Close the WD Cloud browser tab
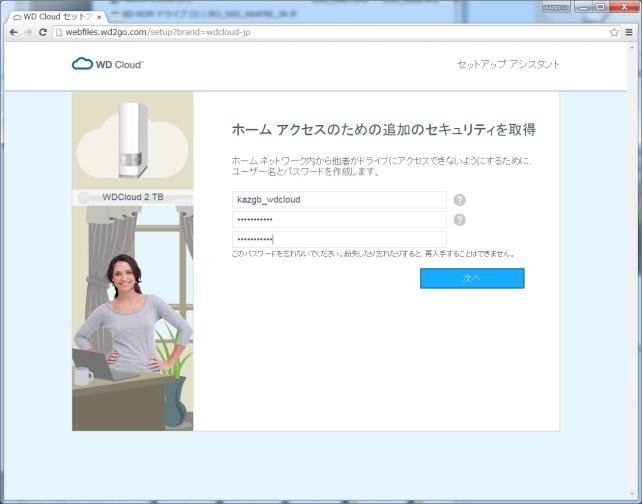 (99, 17)
